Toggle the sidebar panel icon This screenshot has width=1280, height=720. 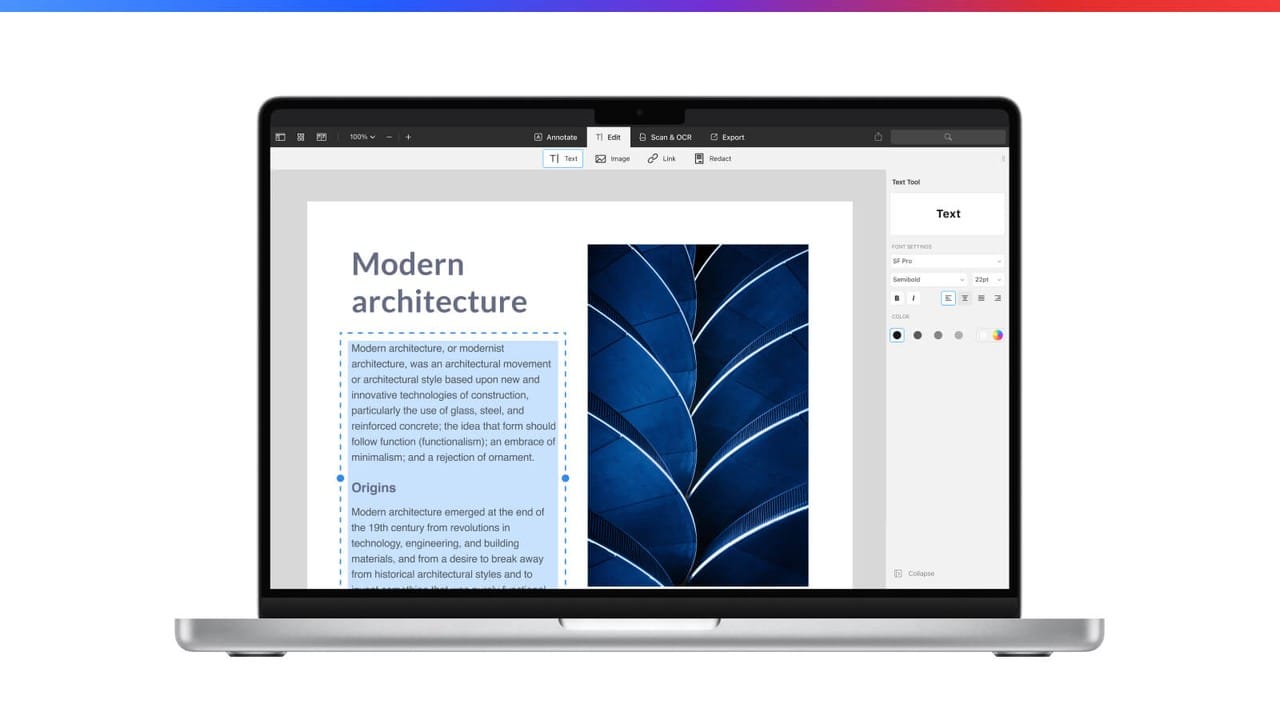pyautogui.click(x=281, y=136)
